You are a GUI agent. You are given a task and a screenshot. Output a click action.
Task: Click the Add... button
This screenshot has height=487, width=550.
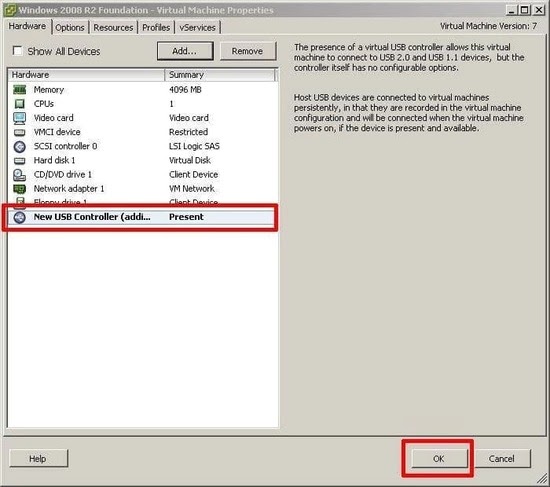185,51
